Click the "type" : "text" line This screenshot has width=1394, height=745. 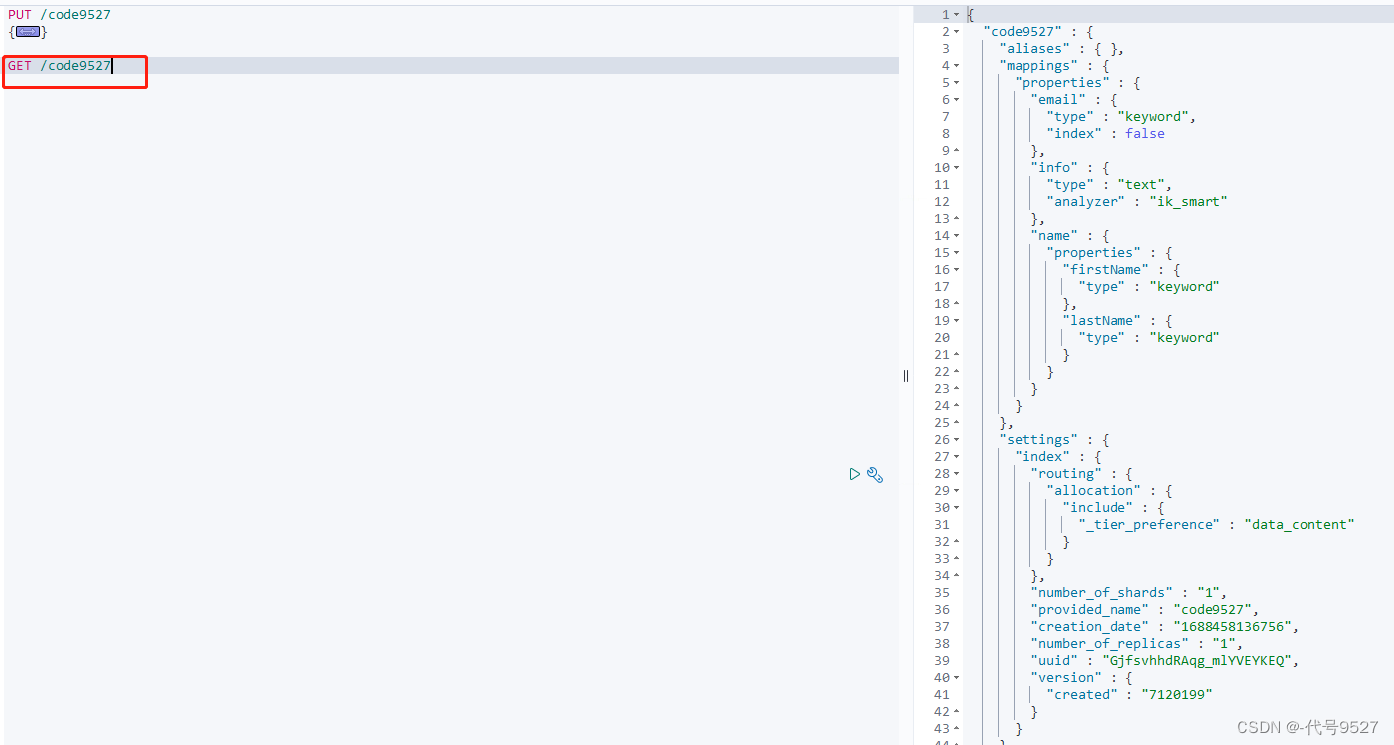(1109, 184)
